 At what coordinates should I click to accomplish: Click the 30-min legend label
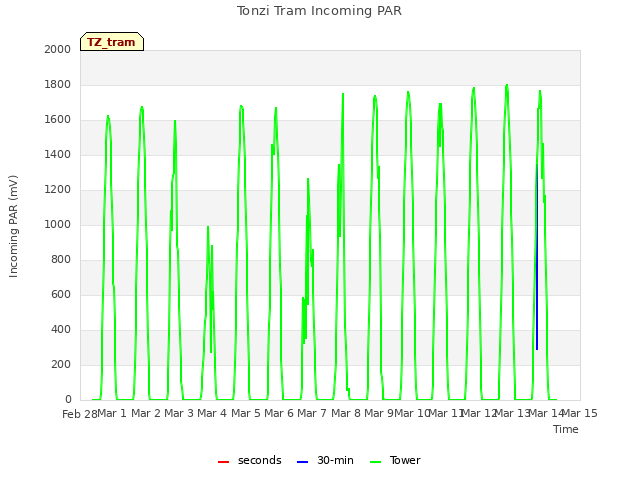335,460
